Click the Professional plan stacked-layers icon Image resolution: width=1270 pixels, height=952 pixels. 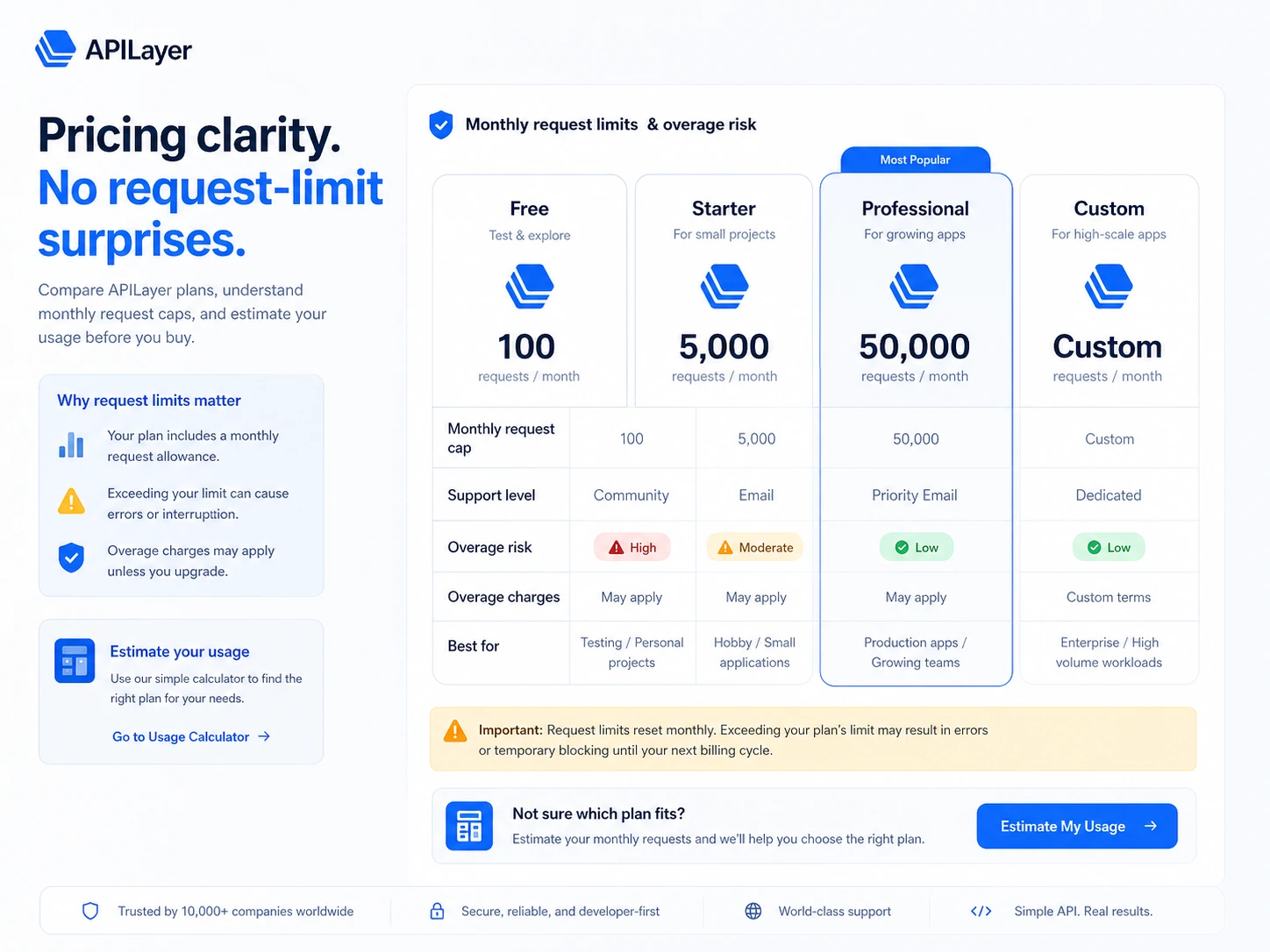click(x=915, y=288)
